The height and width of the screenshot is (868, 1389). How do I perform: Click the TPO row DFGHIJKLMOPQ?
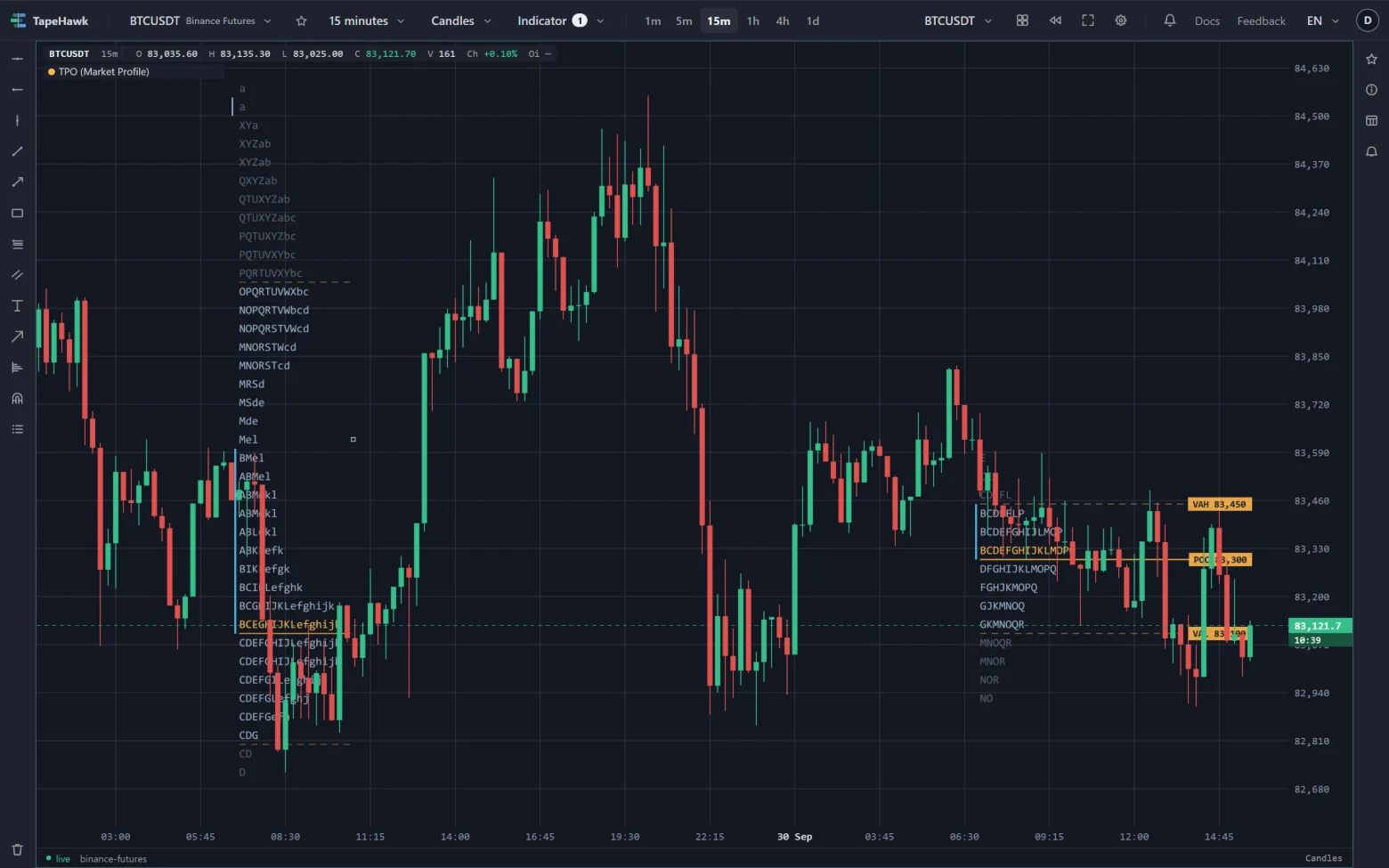1018,570
